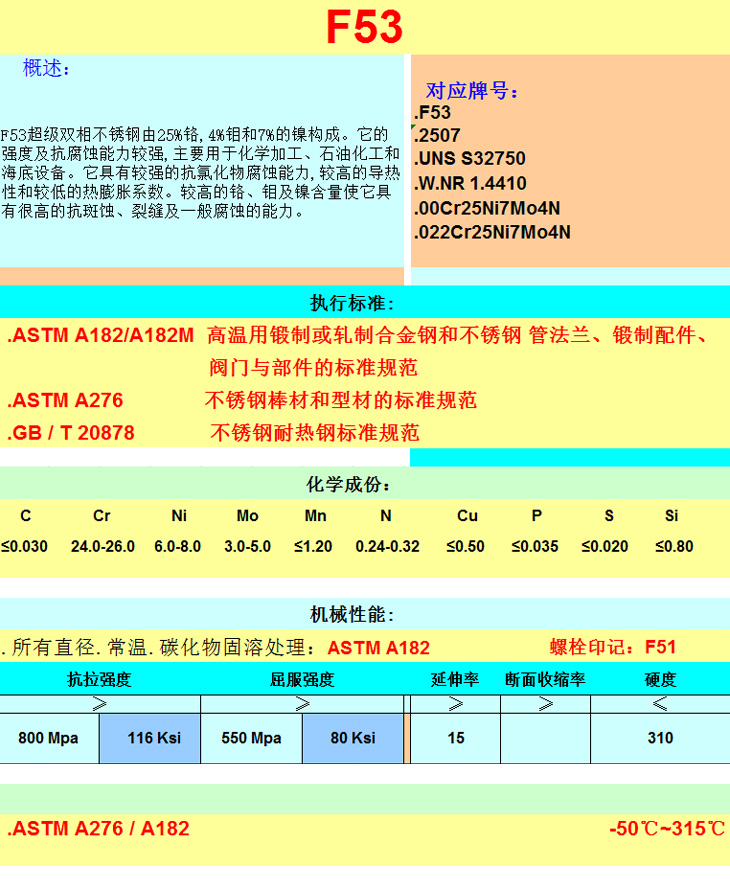Click the 执行标准 section header
730x879 pixels.
[x=352, y=303]
